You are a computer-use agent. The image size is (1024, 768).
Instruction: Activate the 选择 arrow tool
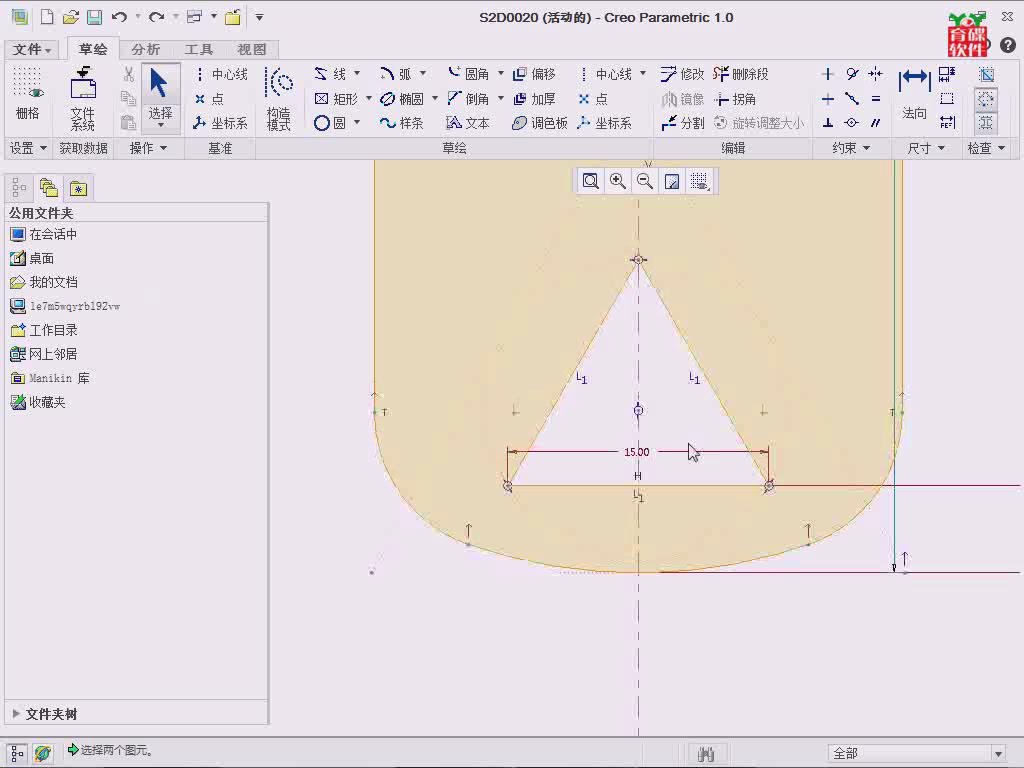tap(160, 97)
